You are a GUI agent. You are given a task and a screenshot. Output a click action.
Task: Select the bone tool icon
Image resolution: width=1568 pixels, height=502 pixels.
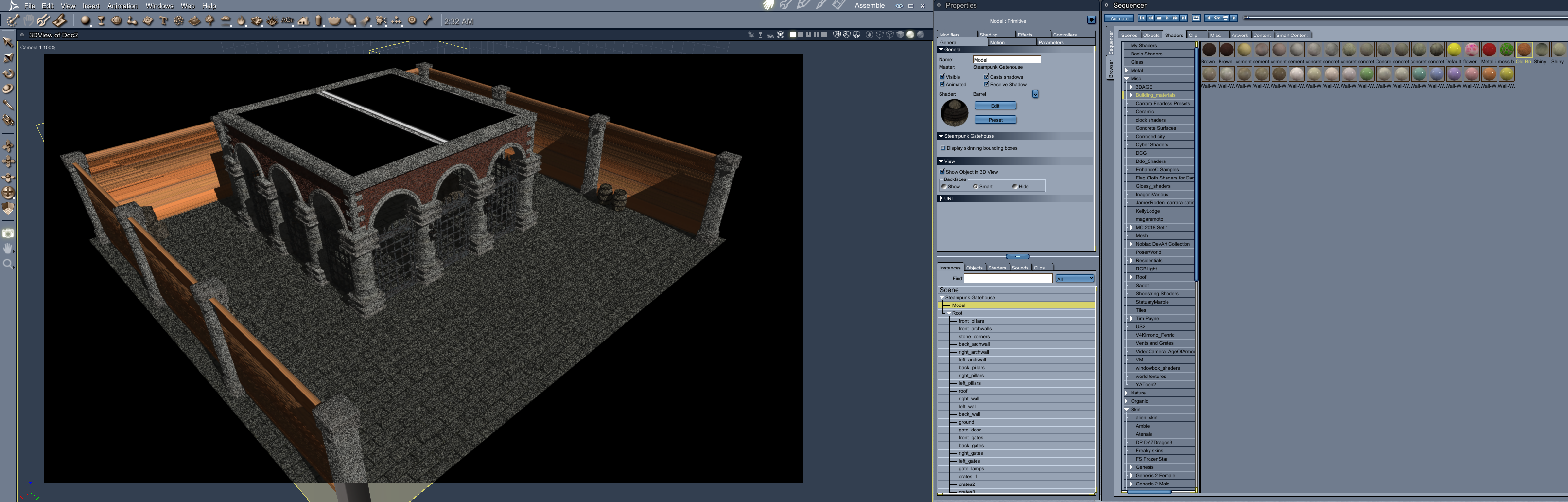coord(428,21)
